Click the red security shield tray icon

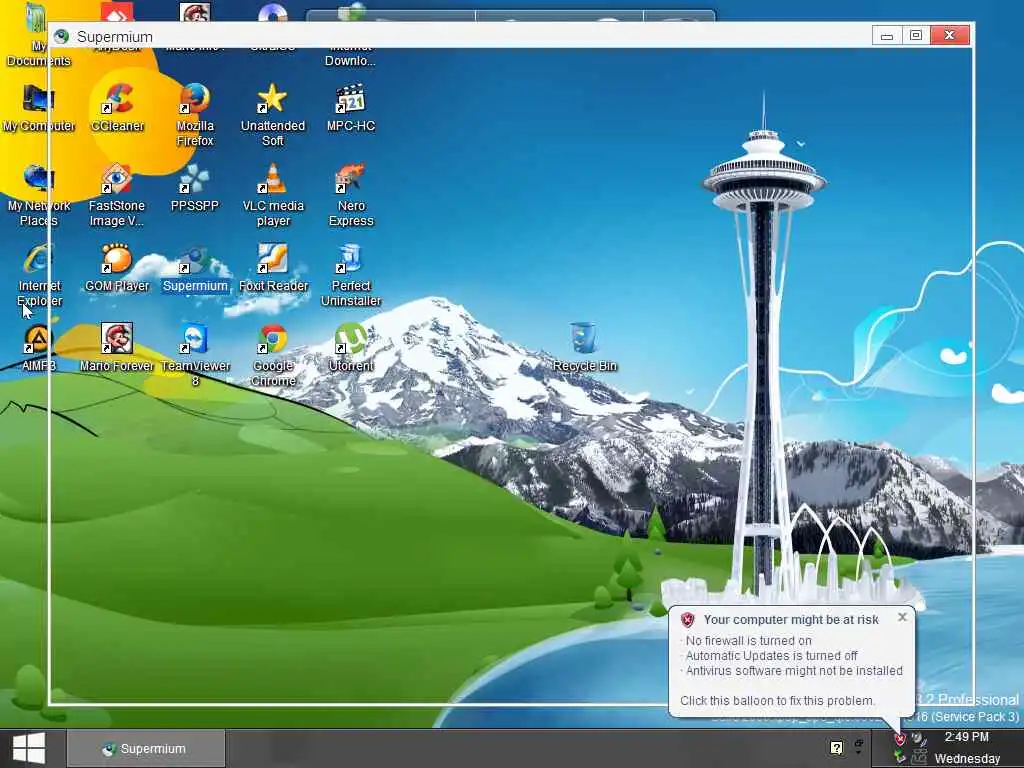[x=900, y=739]
